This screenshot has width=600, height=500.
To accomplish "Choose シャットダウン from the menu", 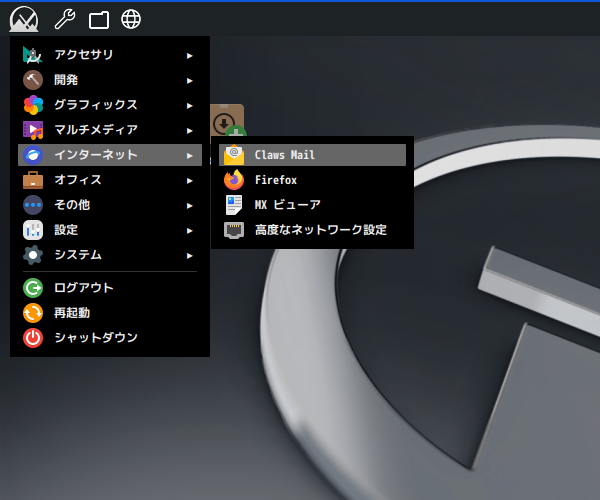I will coord(110,338).
